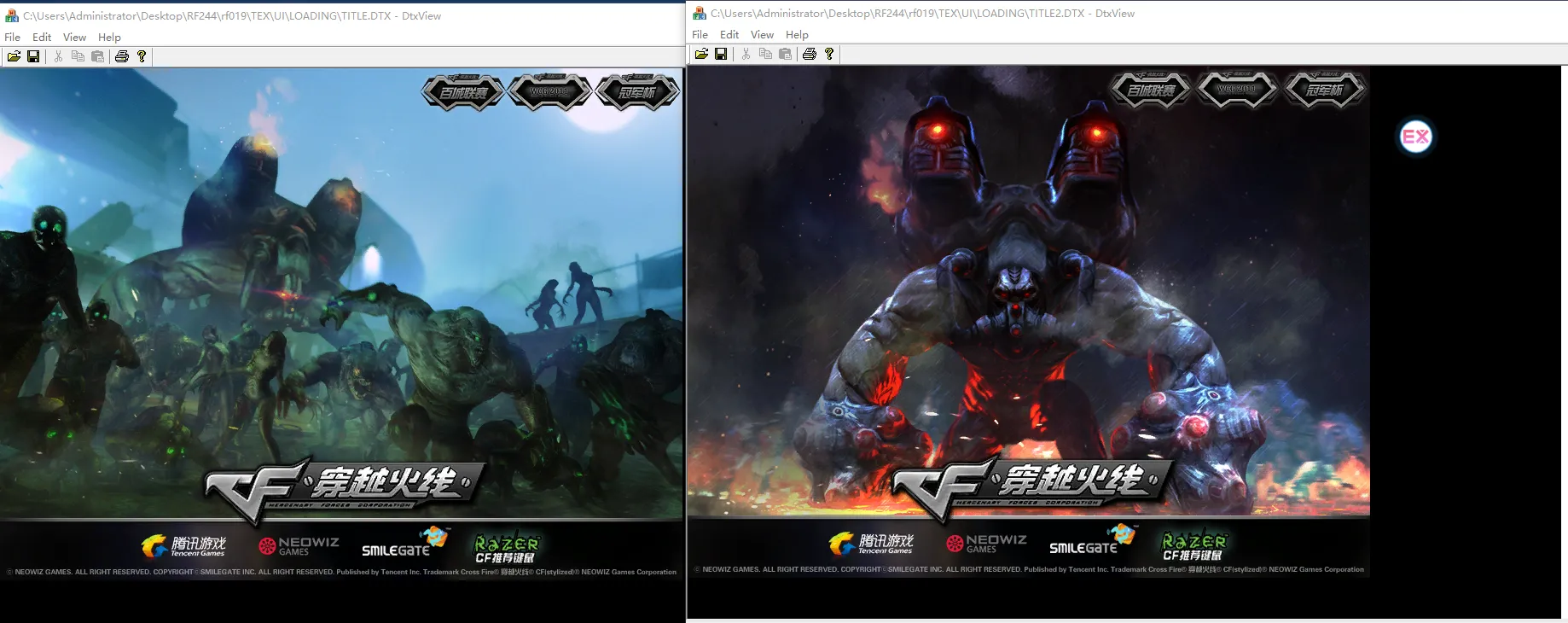Open the Help menu in TITLE.DTX window
Screen dimensions: 1568x623
109,38
